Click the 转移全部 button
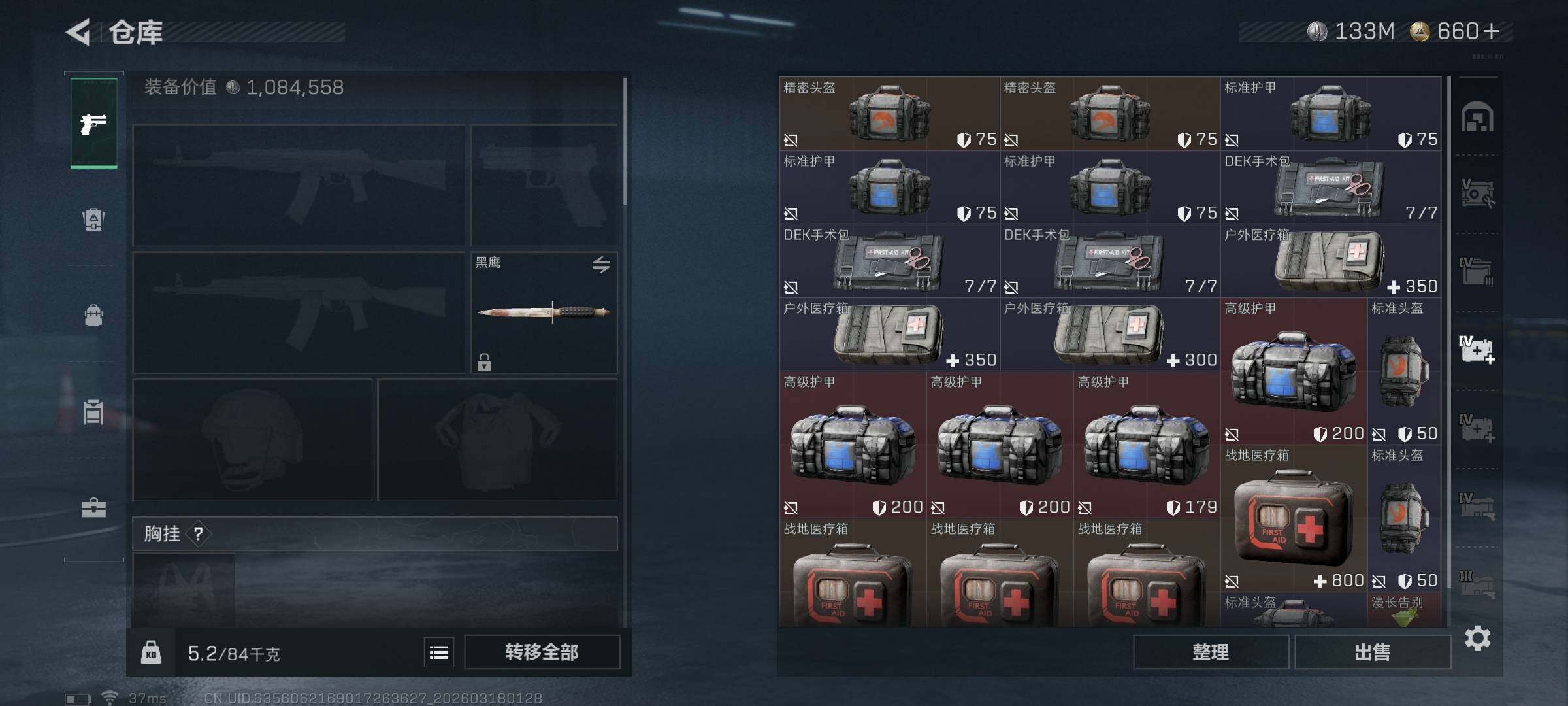 pos(542,652)
